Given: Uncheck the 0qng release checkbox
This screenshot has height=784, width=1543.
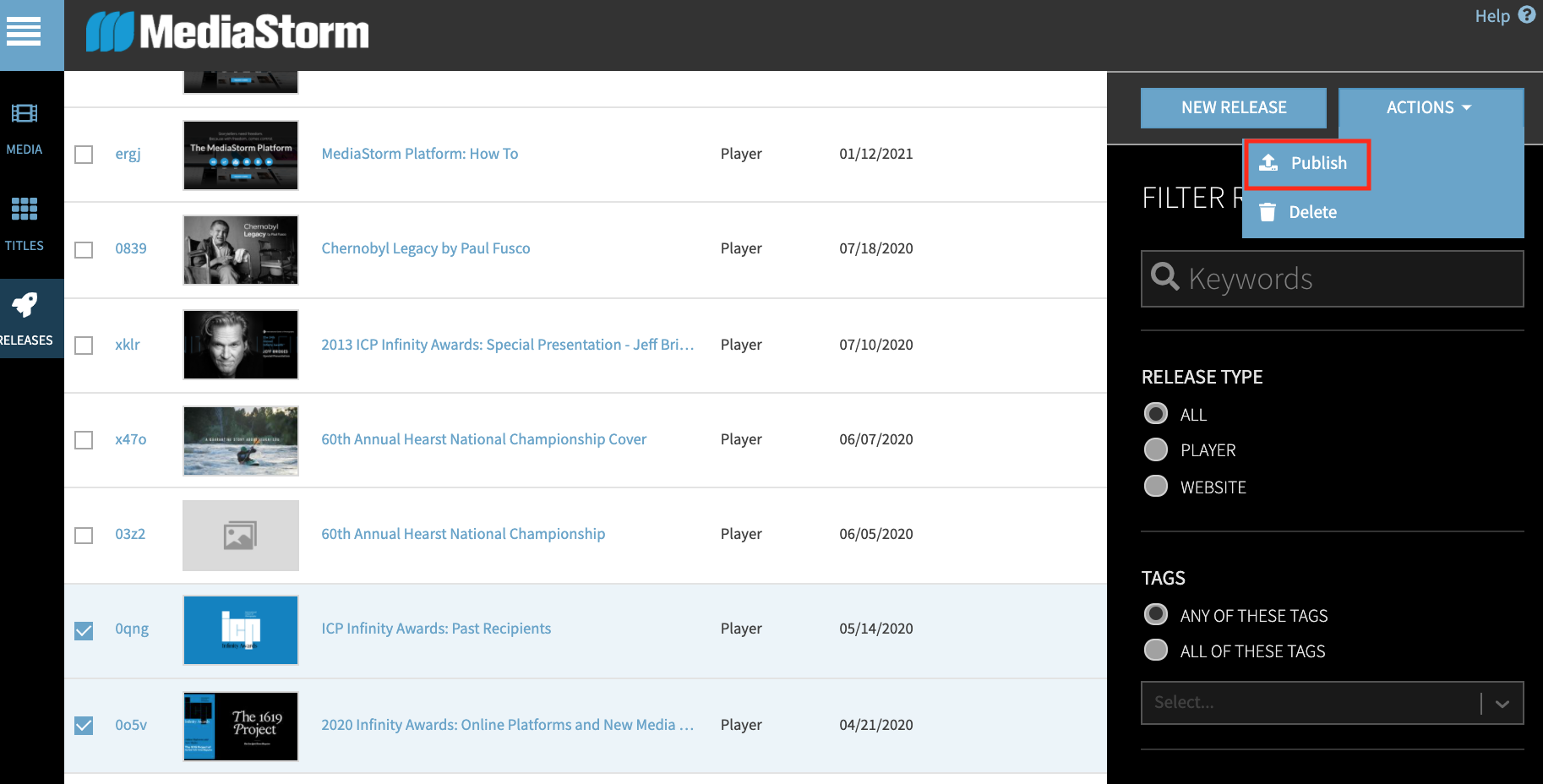Looking at the screenshot, I should 83,629.
